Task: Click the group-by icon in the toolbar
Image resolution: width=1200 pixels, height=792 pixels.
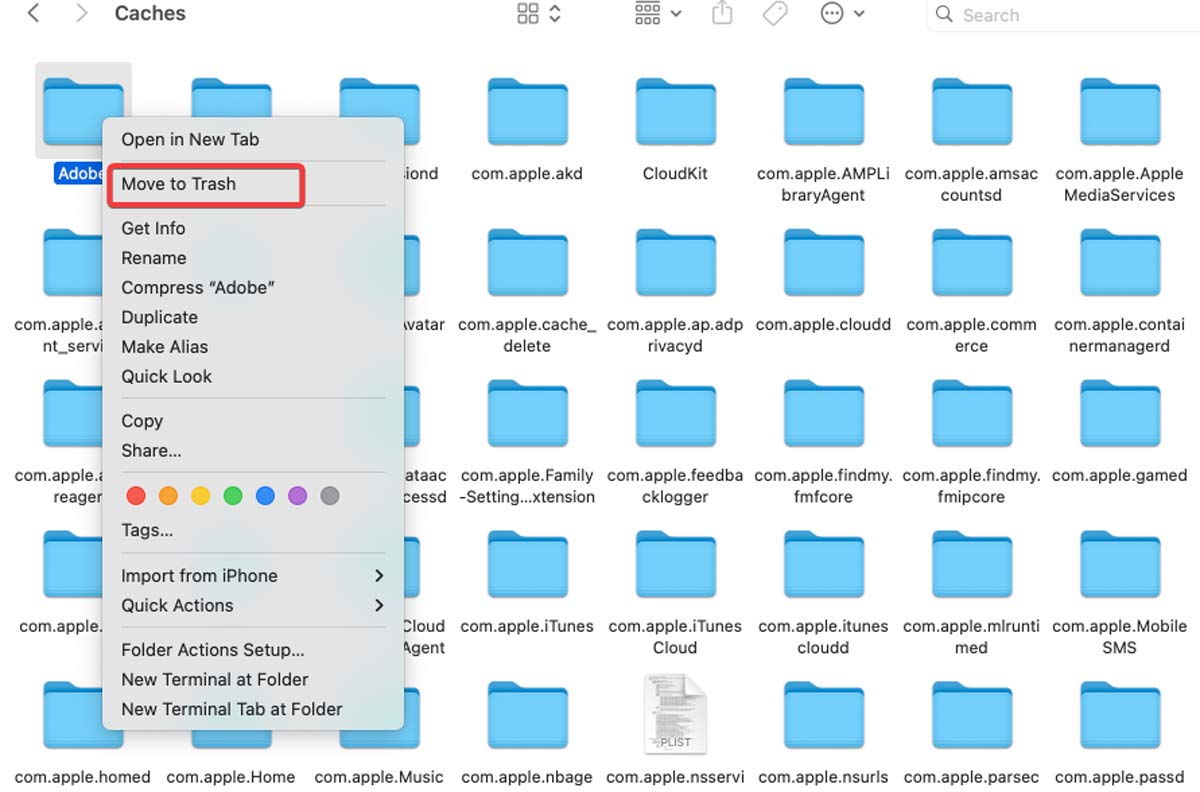Action: point(646,13)
